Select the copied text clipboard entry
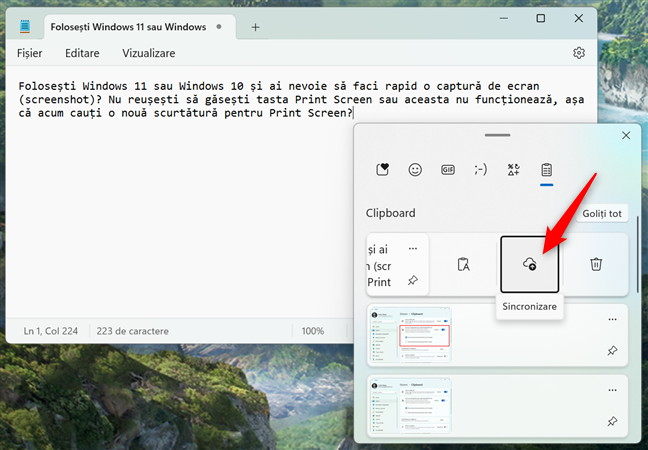Image resolution: width=648 pixels, height=450 pixels. 397,264
